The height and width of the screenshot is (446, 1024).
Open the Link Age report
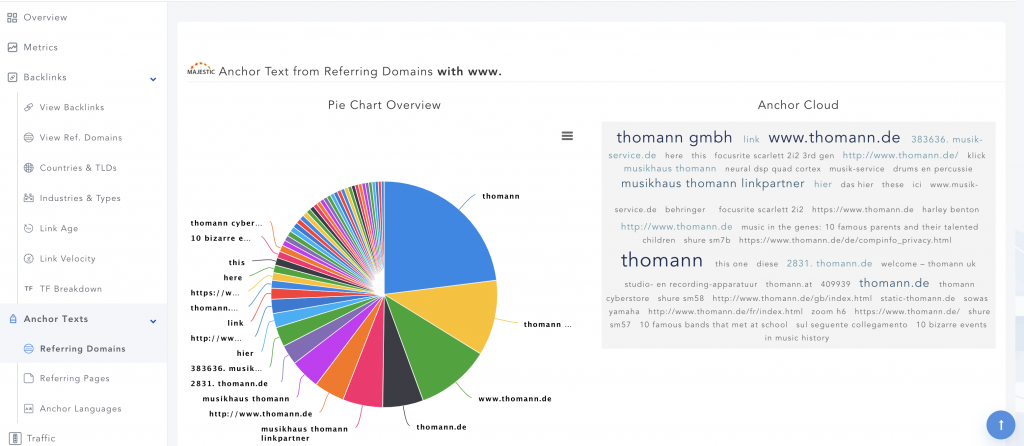click(x=60, y=229)
